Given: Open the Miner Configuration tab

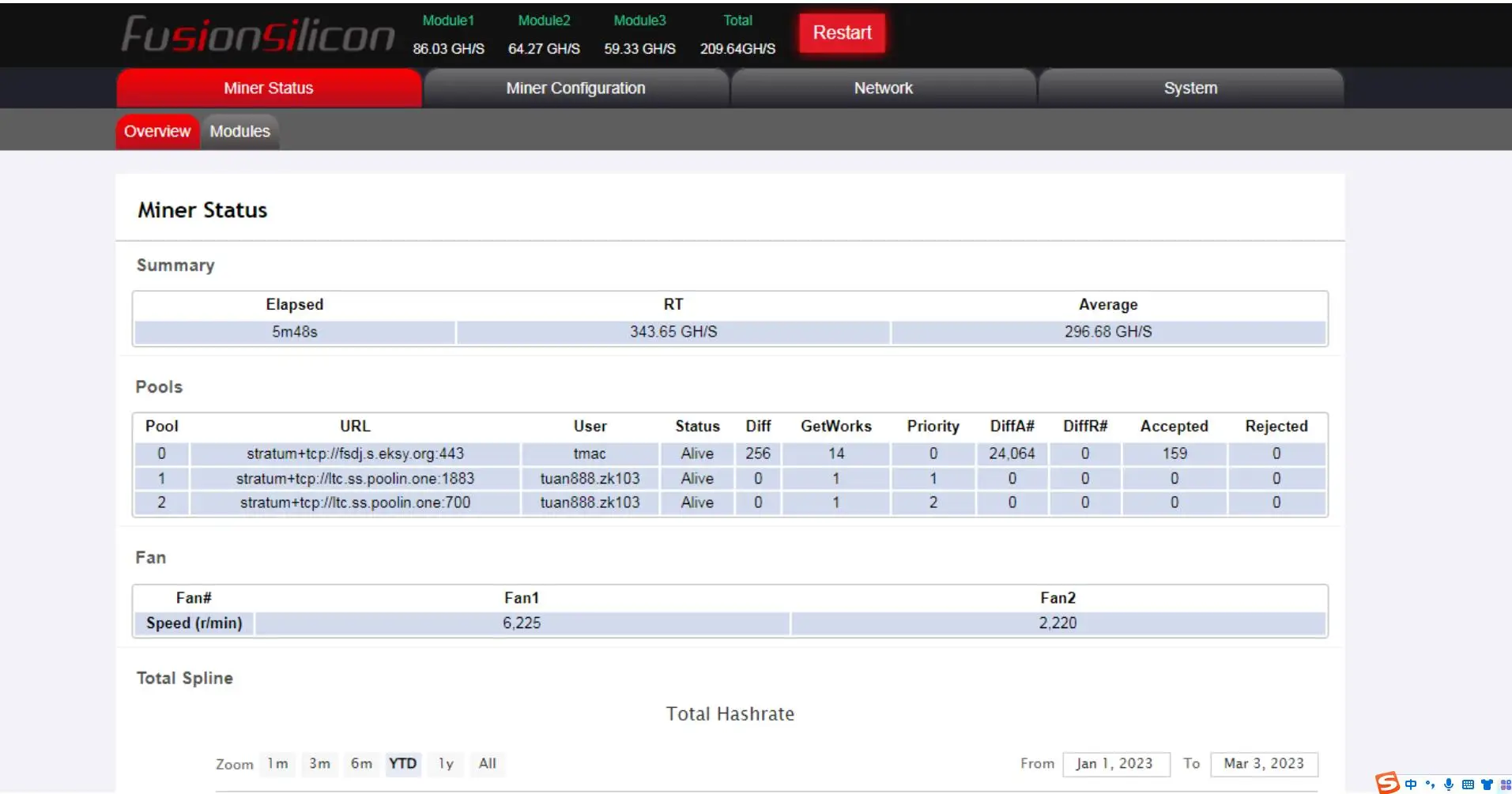Looking at the screenshot, I should 575,88.
